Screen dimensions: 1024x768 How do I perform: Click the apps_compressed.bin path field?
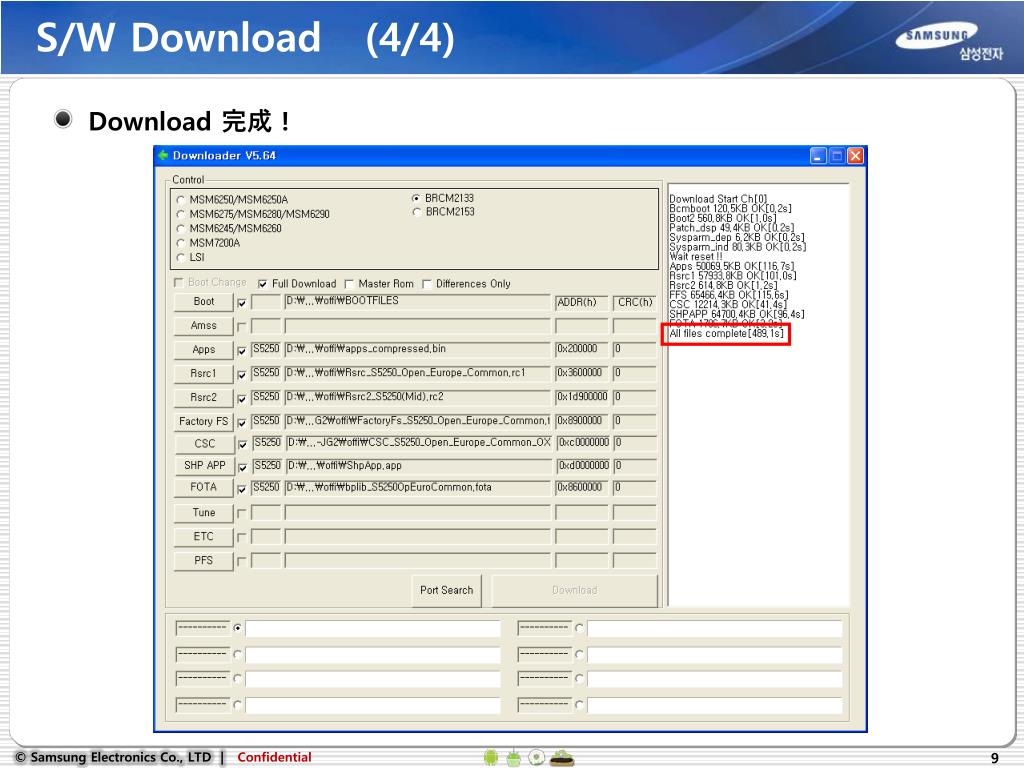[x=417, y=349]
